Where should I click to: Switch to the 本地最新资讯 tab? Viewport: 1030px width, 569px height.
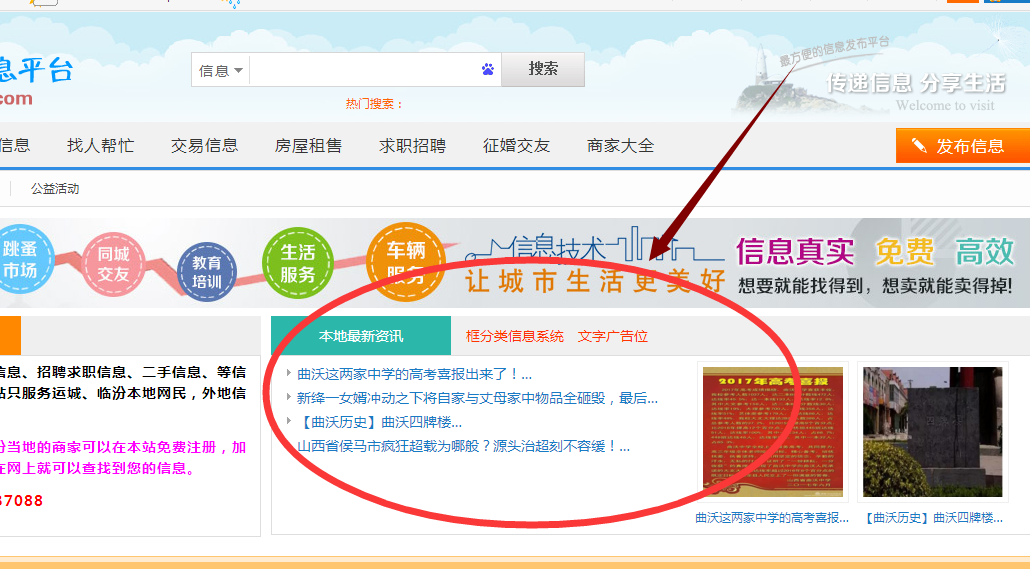click(x=361, y=336)
